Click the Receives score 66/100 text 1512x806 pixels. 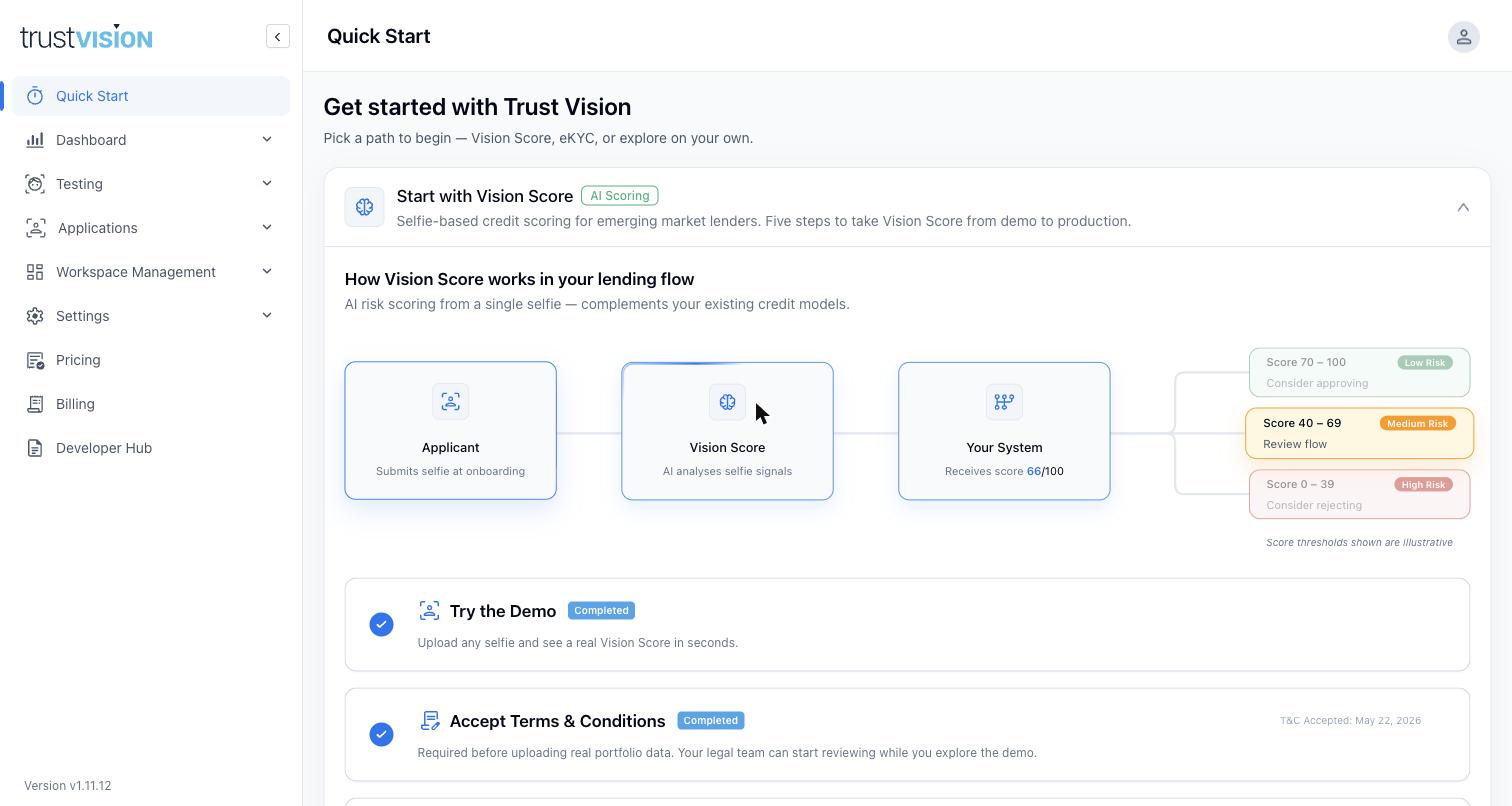coord(1004,471)
